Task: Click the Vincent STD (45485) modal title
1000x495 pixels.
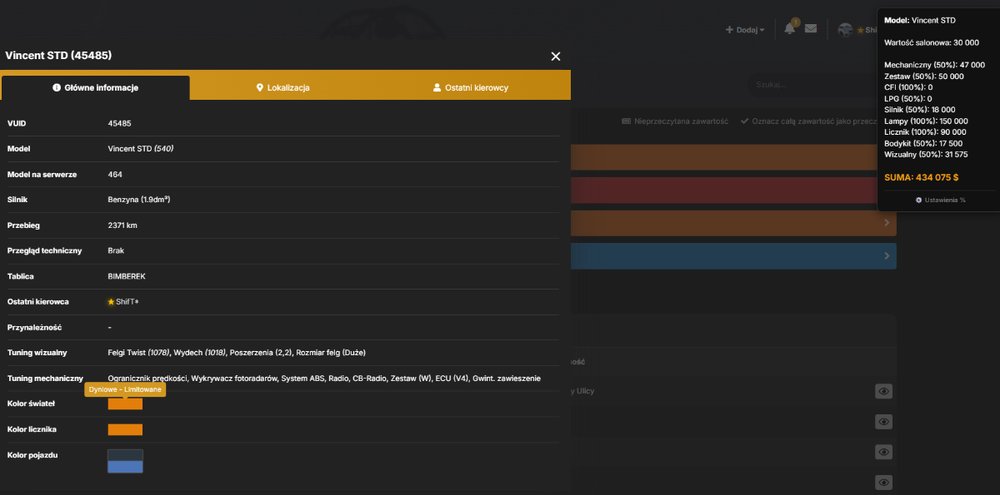Action: [58, 55]
